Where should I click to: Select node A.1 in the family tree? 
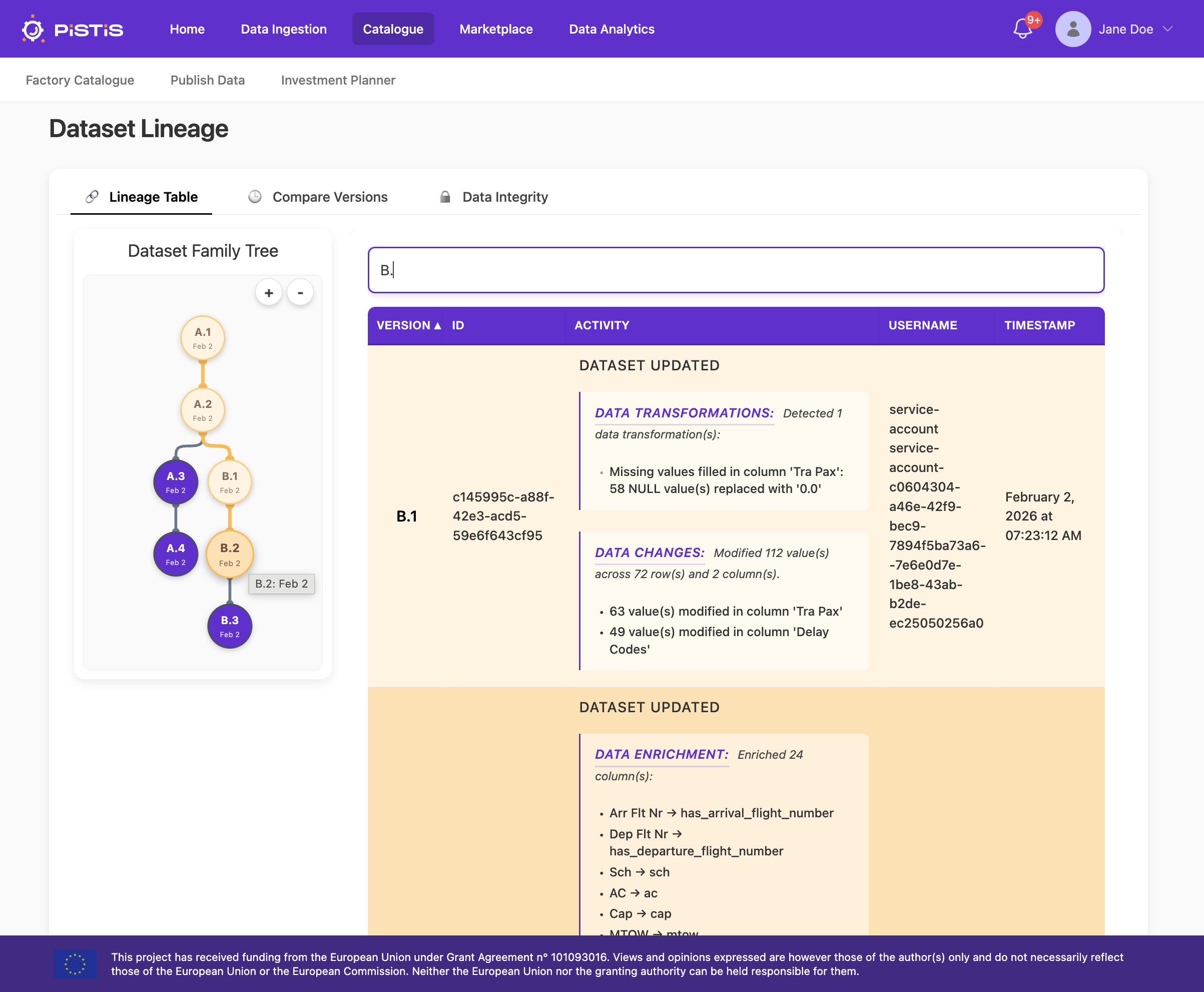tap(203, 338)
